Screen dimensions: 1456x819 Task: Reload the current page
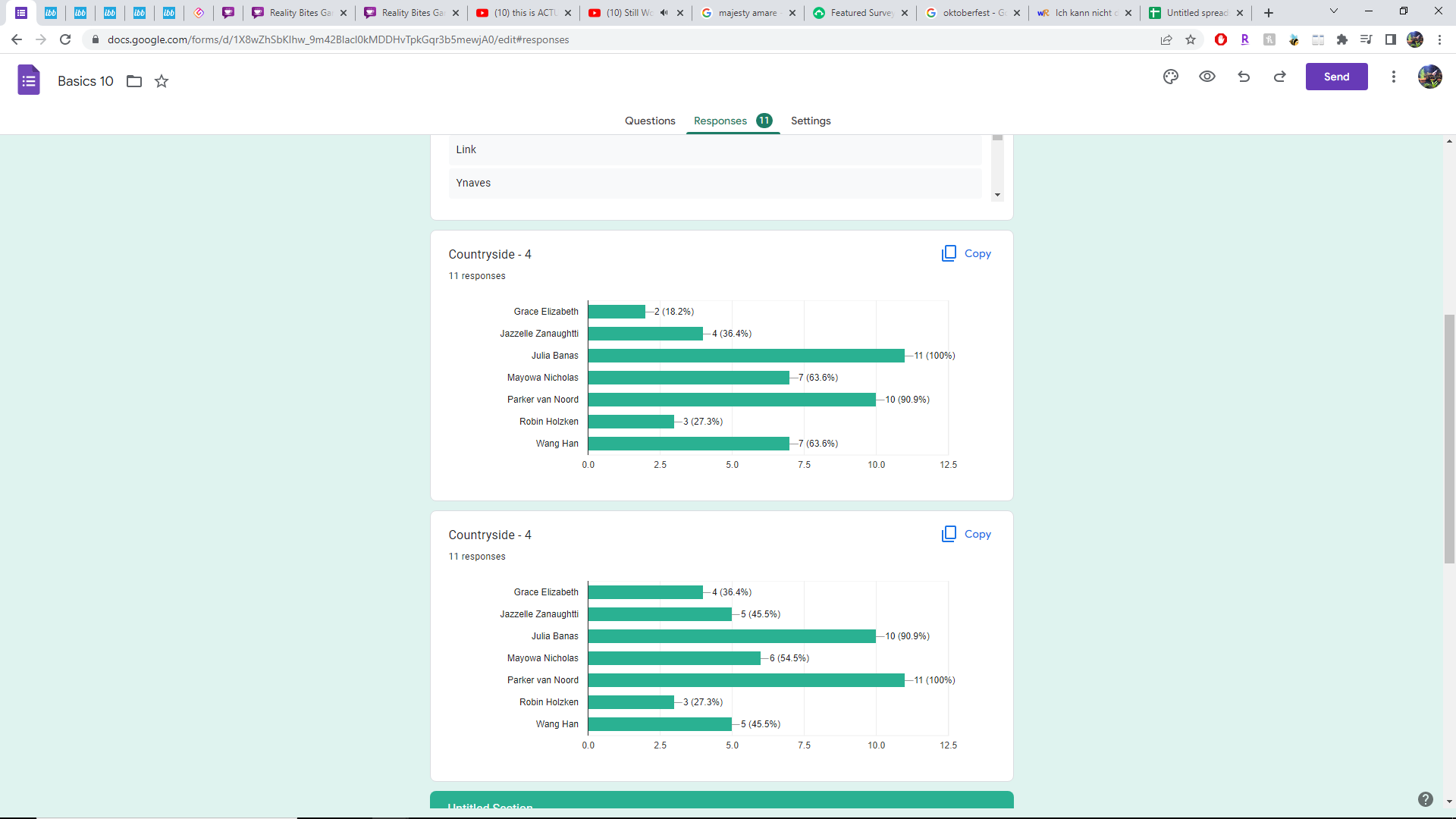pyautogui.click(x=65, y=39)
